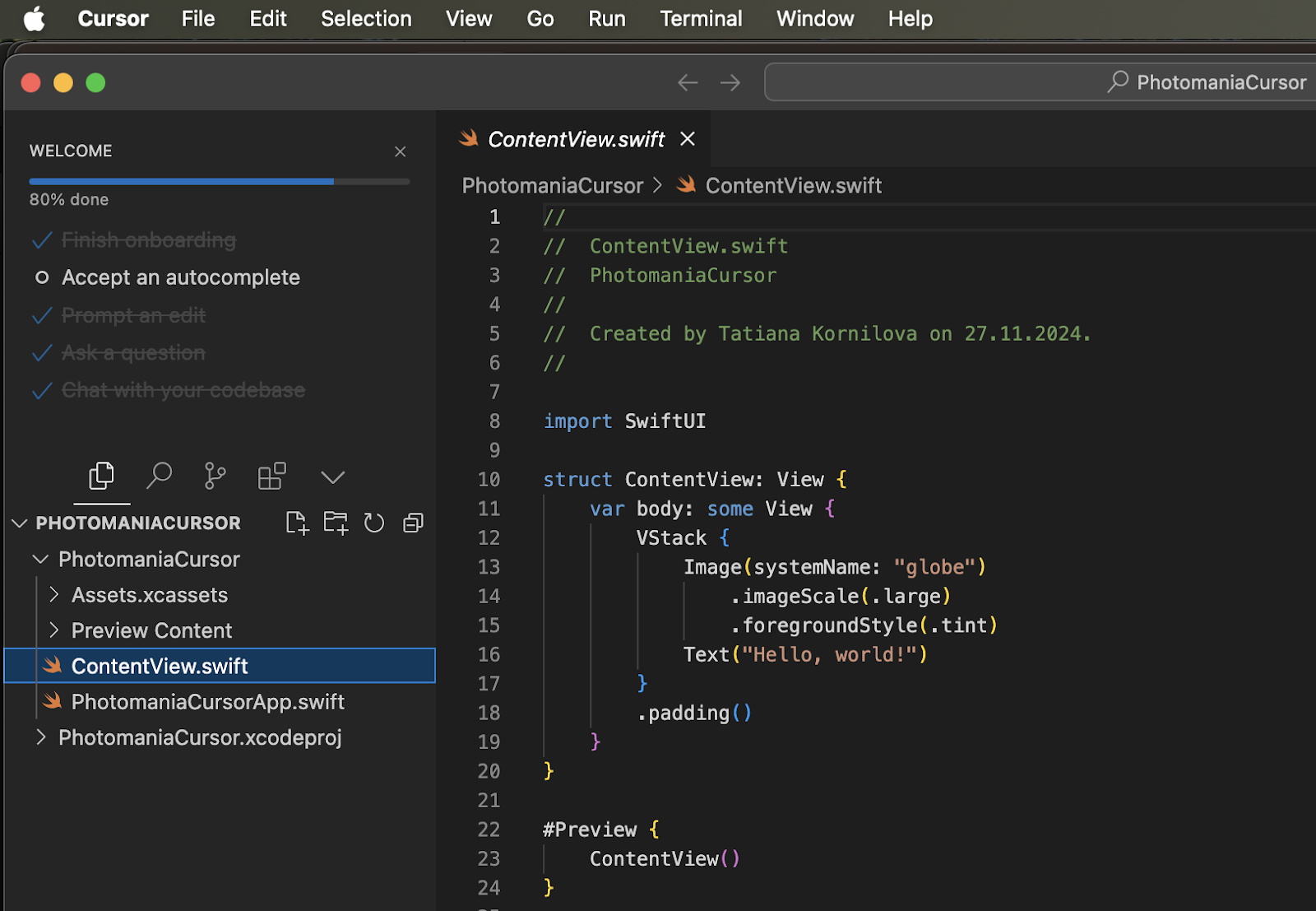Image resolution: width=1316 pixels, height=911 pixels.
Task: Click the breadcrumb chevron after PhotomaniaCursor
Action: point(658,185)
